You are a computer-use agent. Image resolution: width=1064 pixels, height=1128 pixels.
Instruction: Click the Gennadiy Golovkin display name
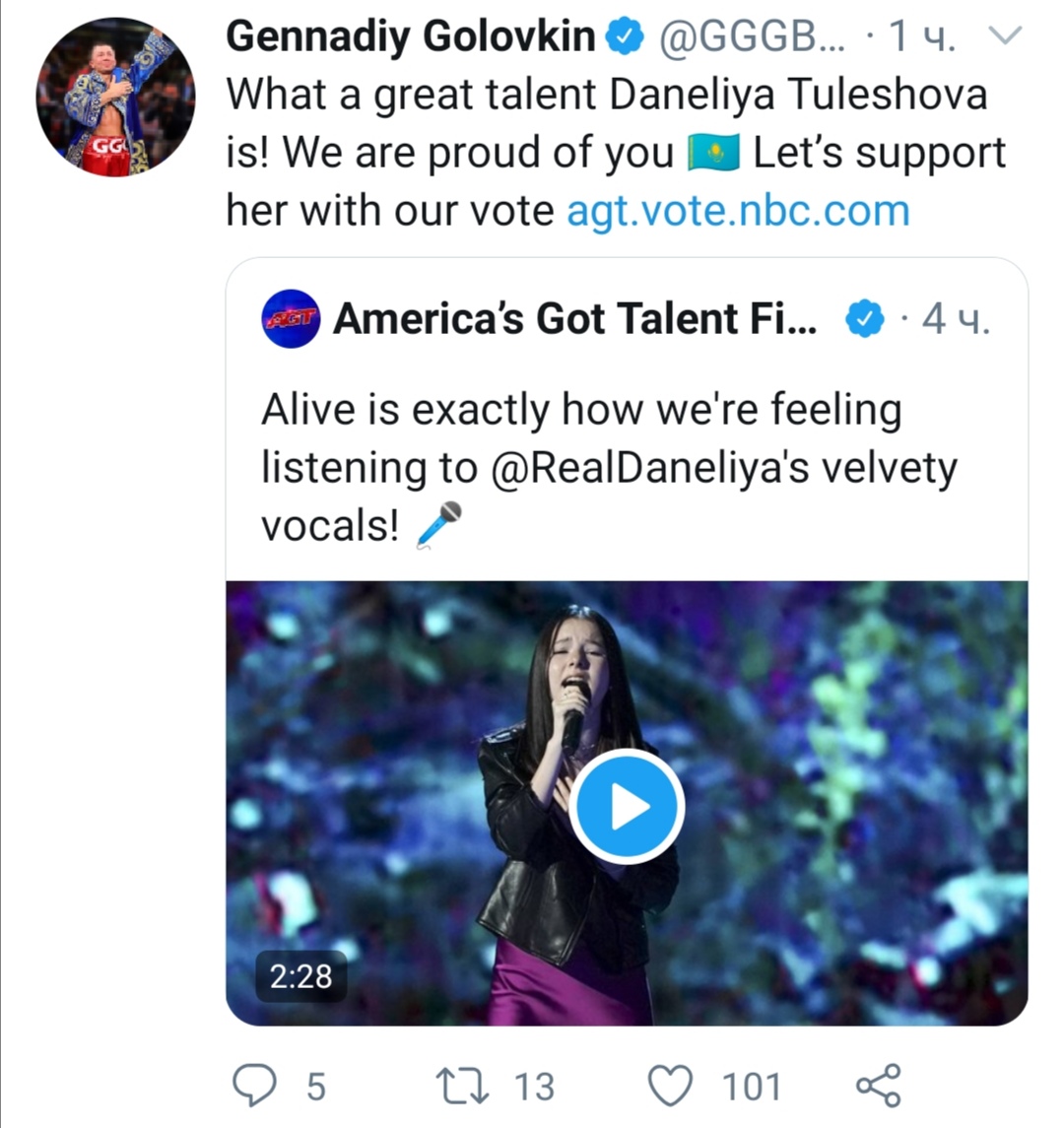point(411,37)
